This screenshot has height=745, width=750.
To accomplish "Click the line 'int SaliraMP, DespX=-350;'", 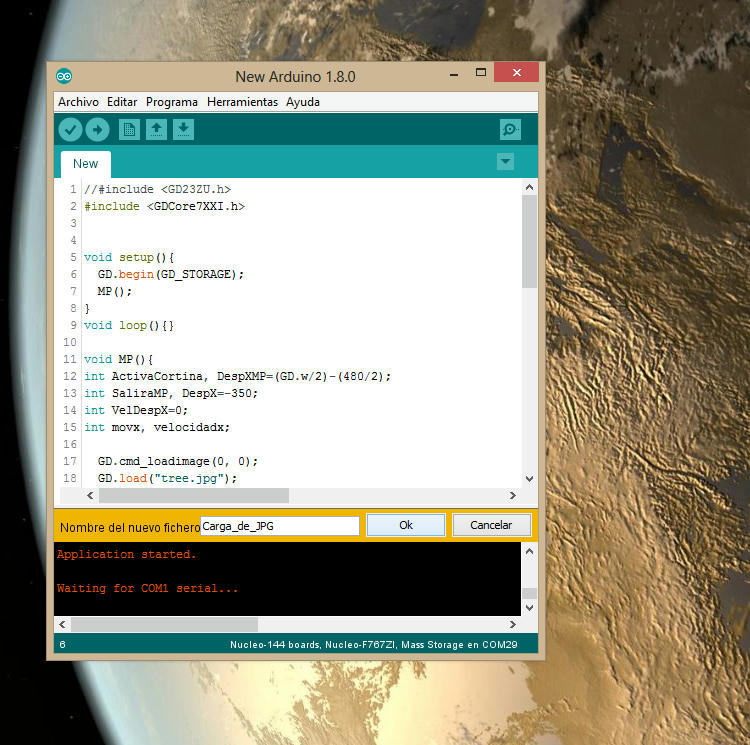I will pyautogui.click(x=171, y=393).
